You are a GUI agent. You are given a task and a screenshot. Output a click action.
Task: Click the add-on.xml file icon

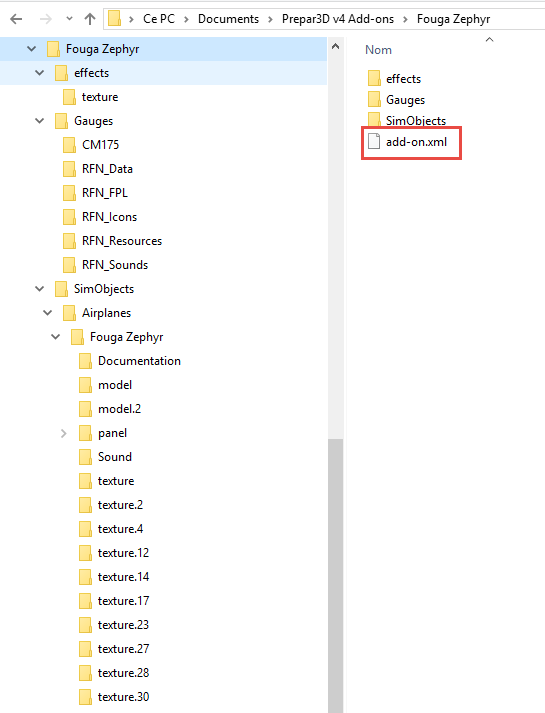(374, 141)
